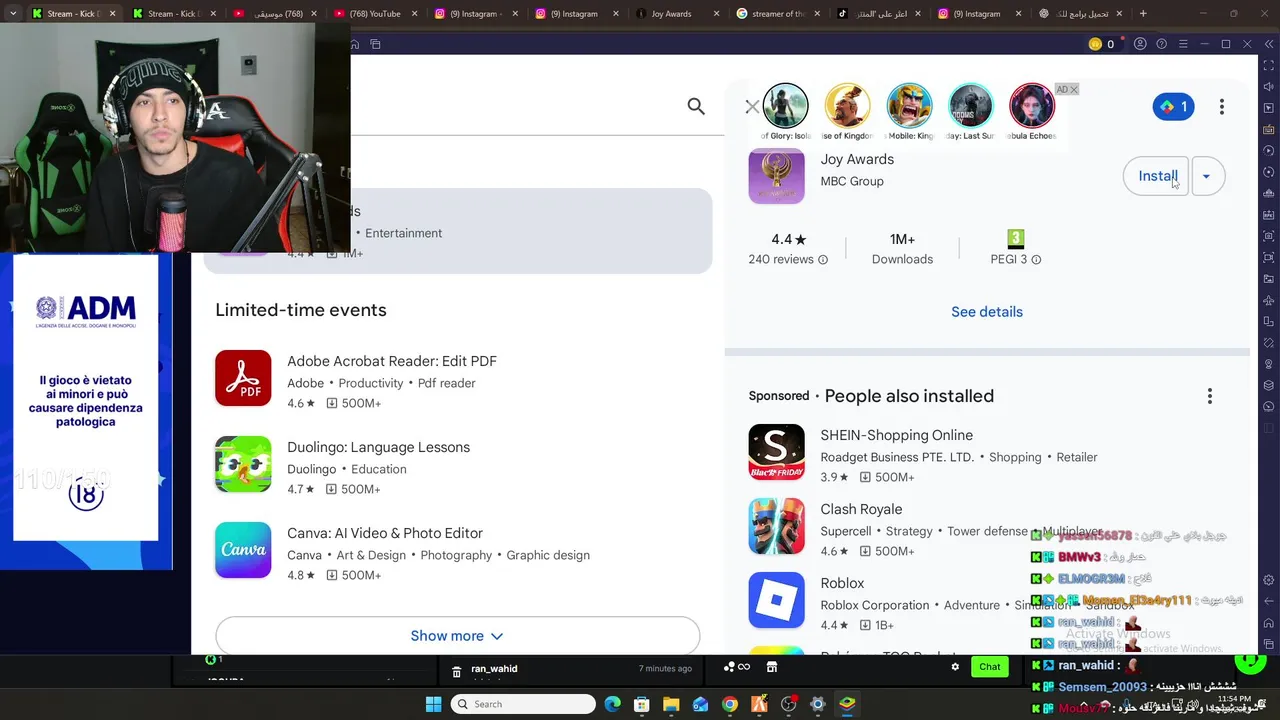Viewport: 1280px width, 720px height.
Task: Open the BlueStacks hamburger menu
Action: point(1183,44)
